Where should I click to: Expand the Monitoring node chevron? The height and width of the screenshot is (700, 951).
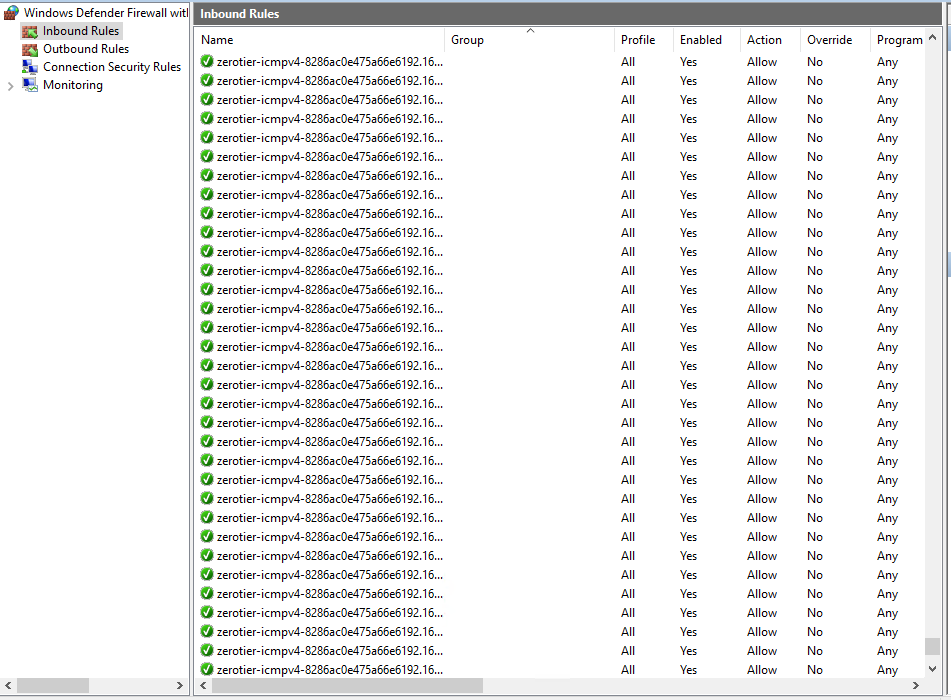pyautogui.click(x=10, y=86)
